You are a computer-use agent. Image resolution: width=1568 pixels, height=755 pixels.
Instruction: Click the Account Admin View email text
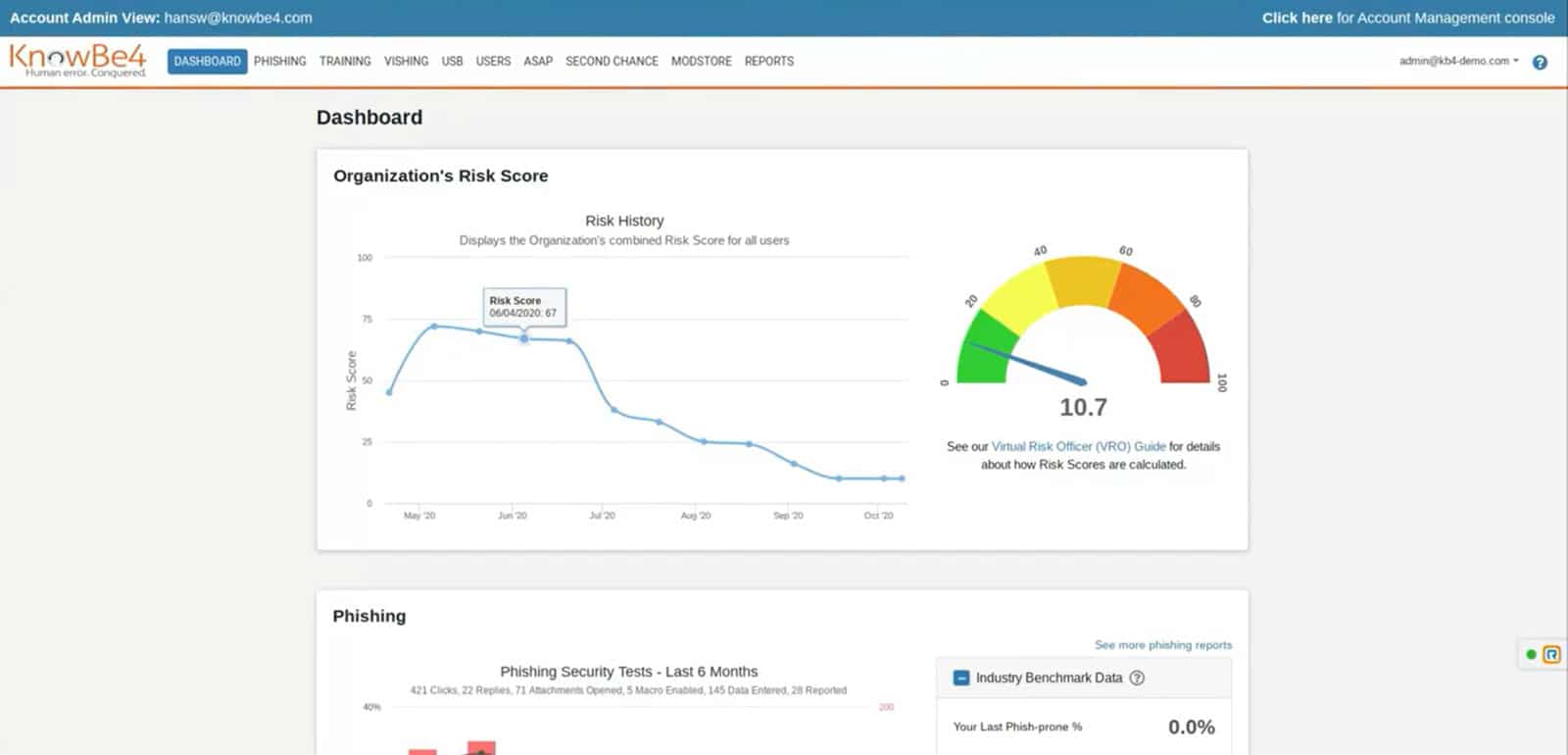(x=238, y=18)
